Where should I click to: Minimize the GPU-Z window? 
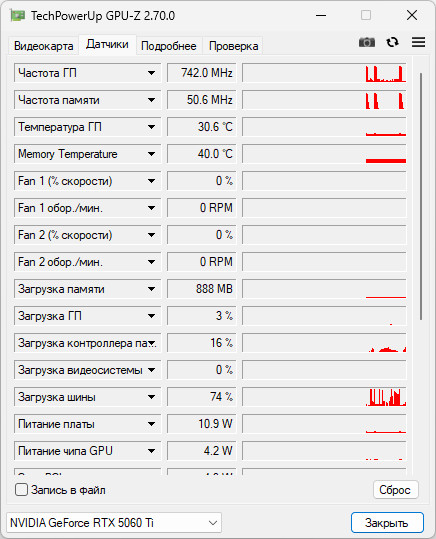[321, 15]
